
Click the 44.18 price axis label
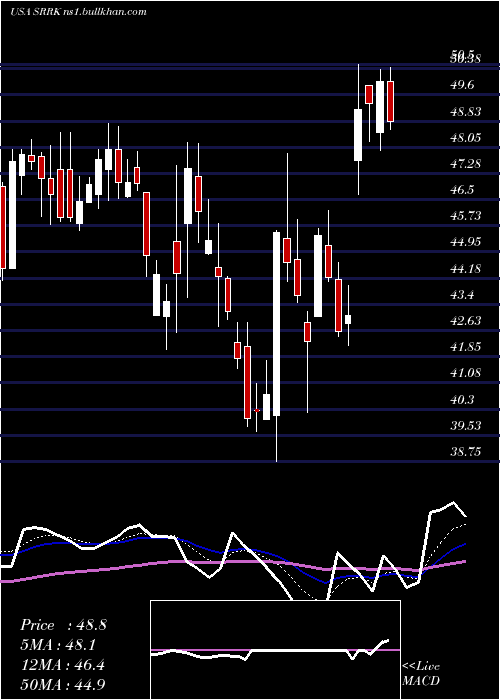(466, 268)
